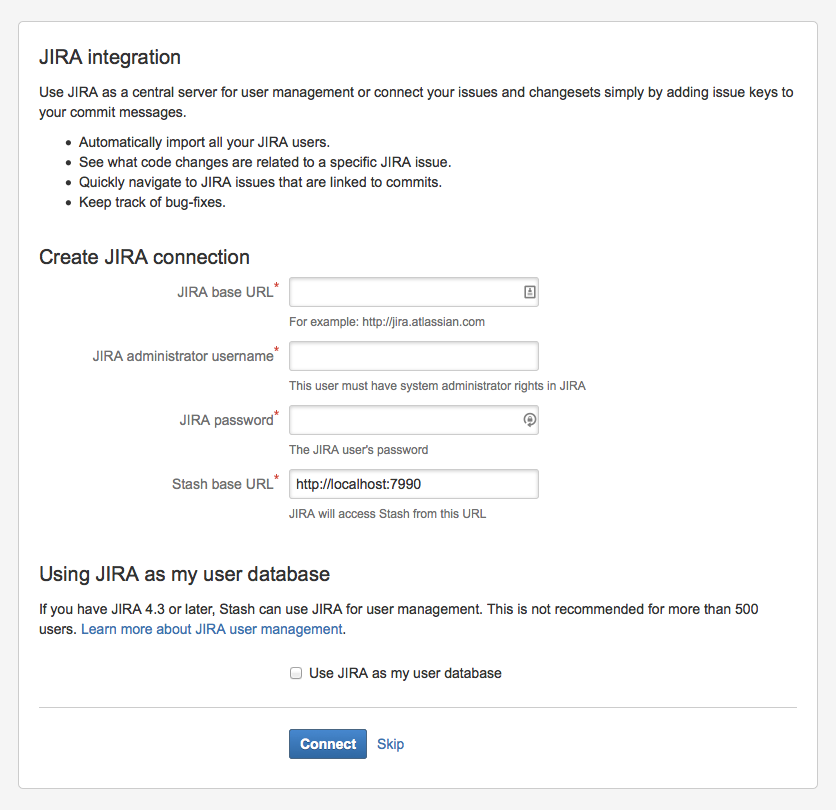
Task: Click 'The JIRA user's password' hint text
Action: pyautogui.click(x=358, y=450)
